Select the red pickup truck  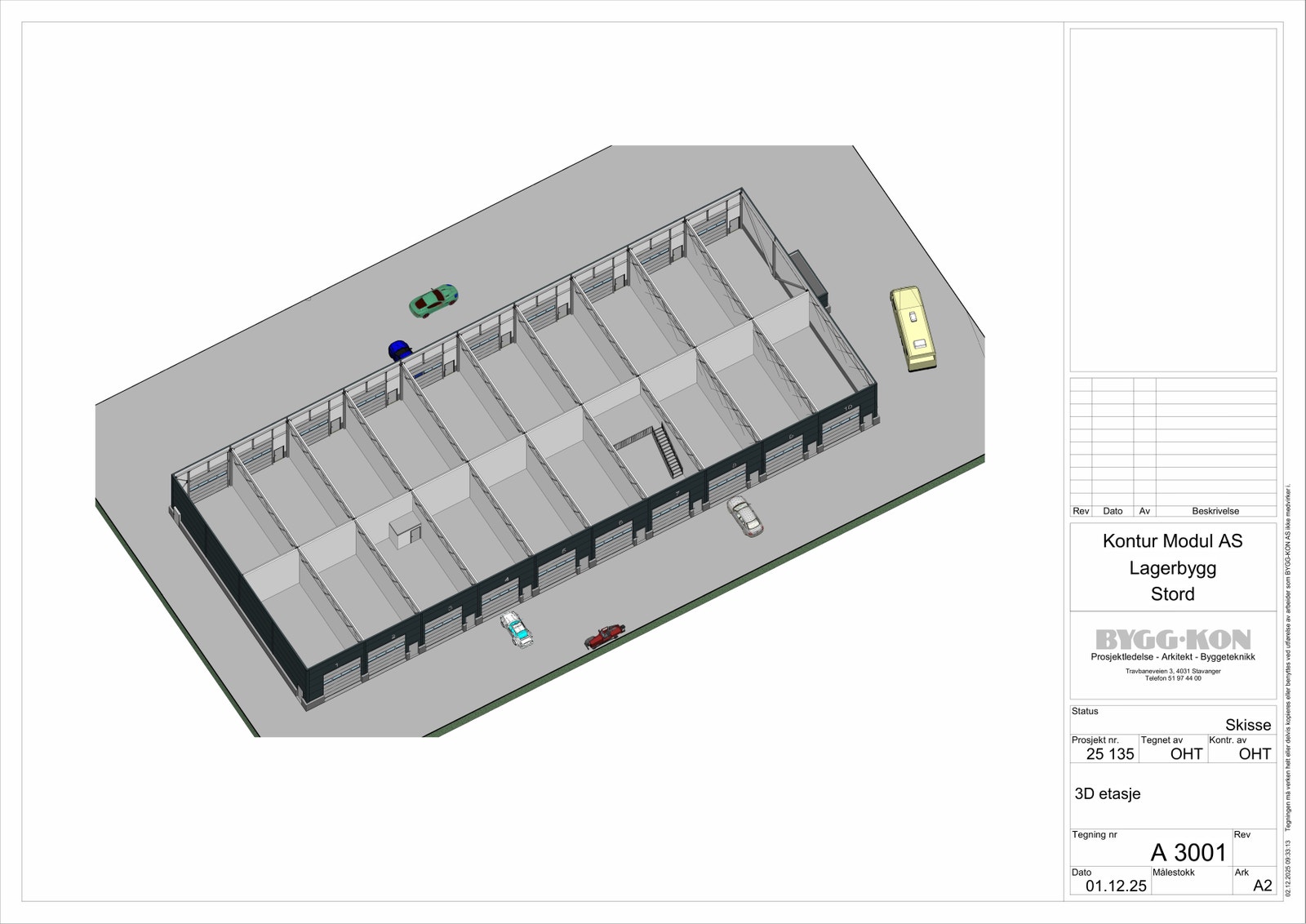[x=605, y=636]
